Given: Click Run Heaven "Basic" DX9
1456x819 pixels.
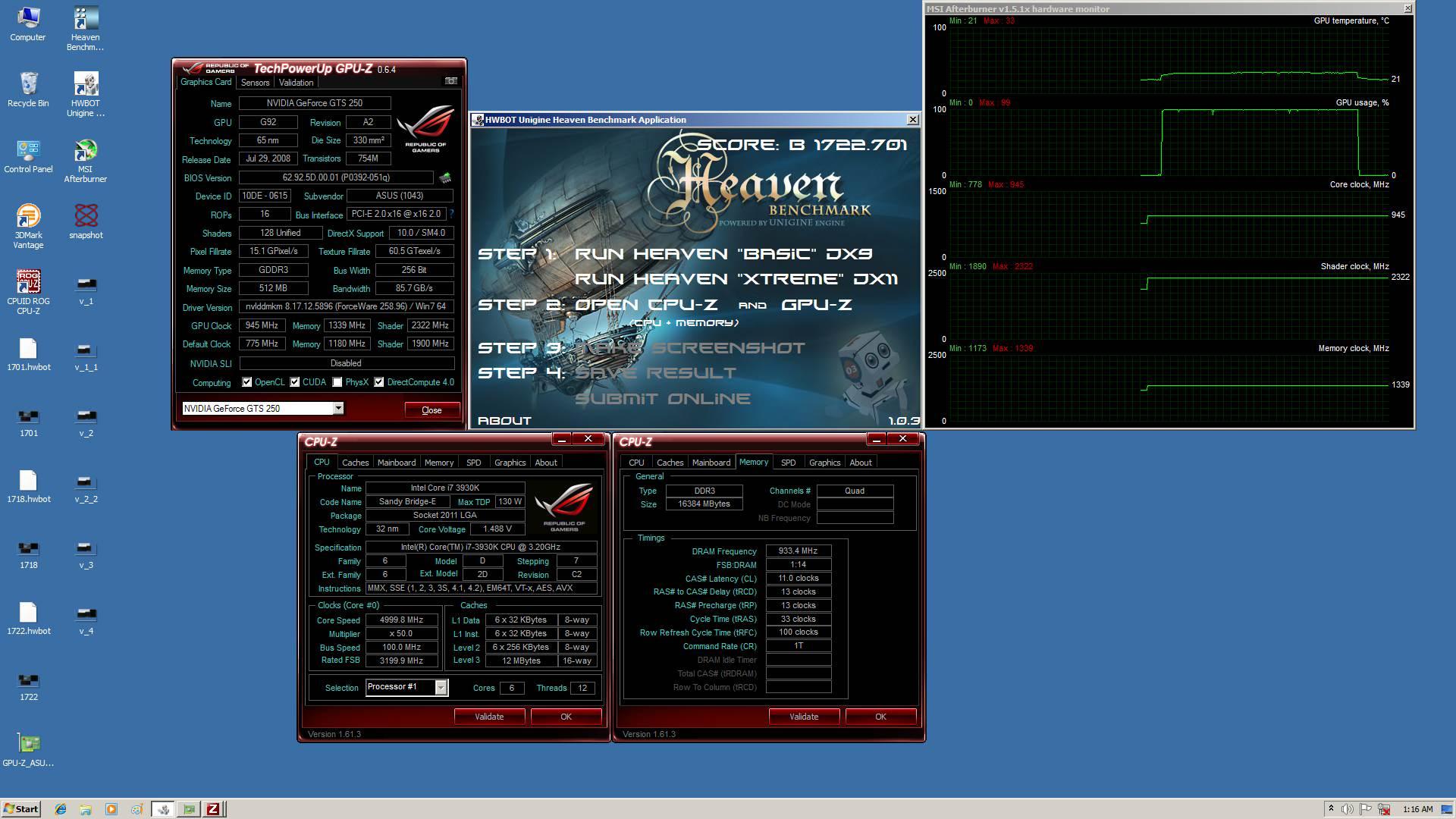Looking at the screenshot, I should point(723,253).
